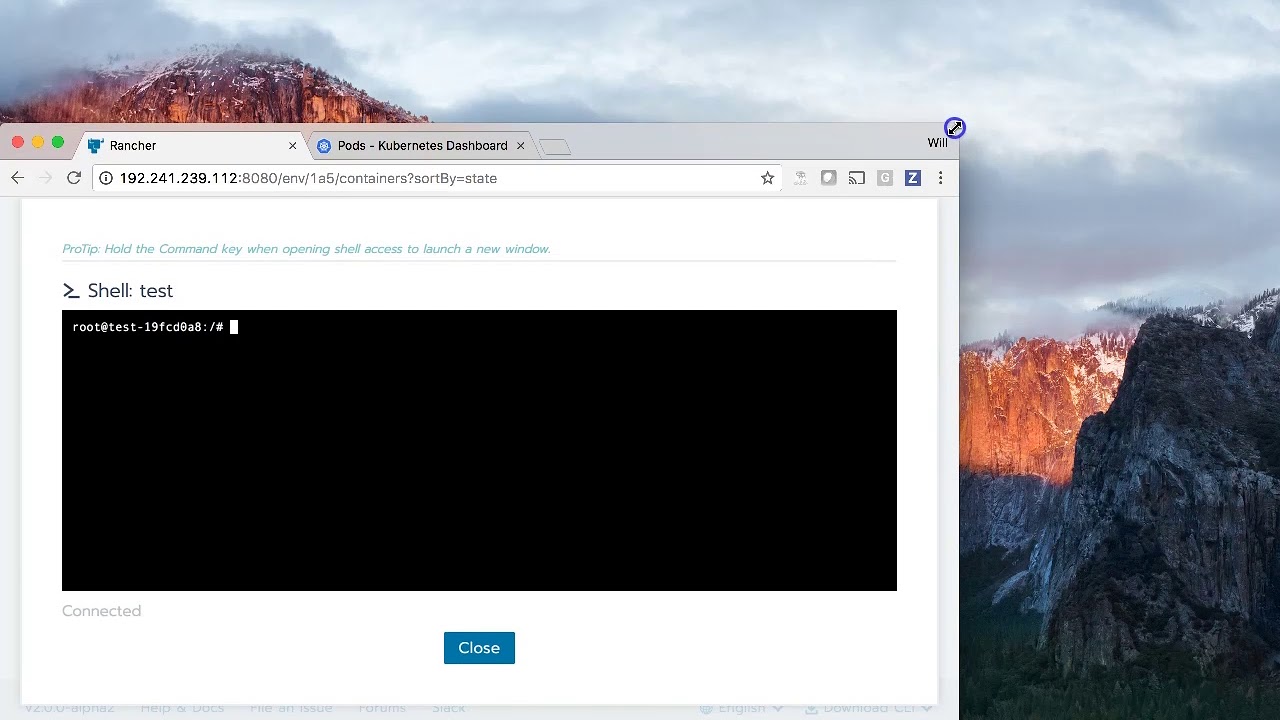Minimize the Chrome window with yellow button

point(37,143)
